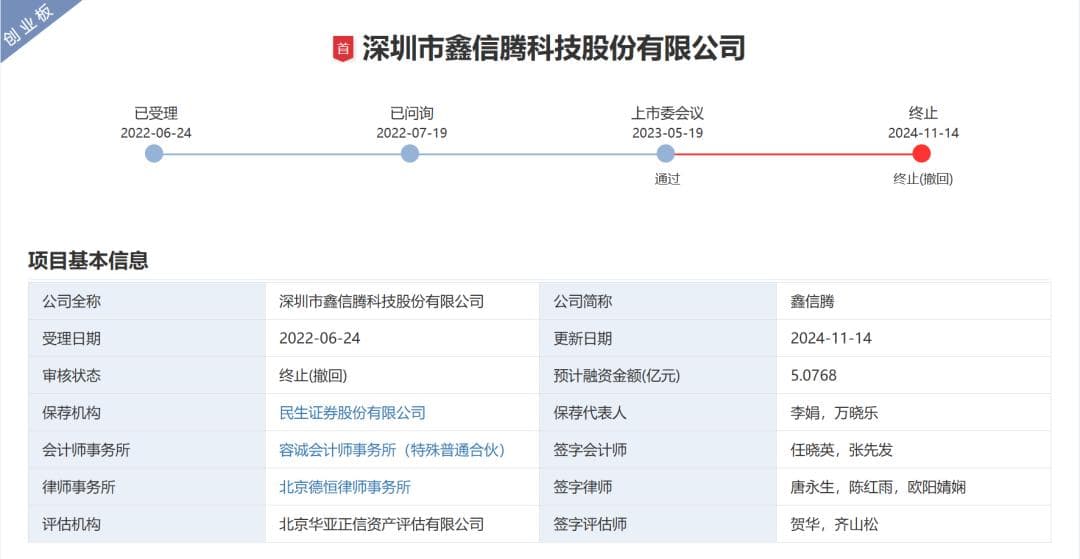Click the 预计融资金额 value 5.0768
This screenshot has width=1080, height=559.
coord(813,375)
